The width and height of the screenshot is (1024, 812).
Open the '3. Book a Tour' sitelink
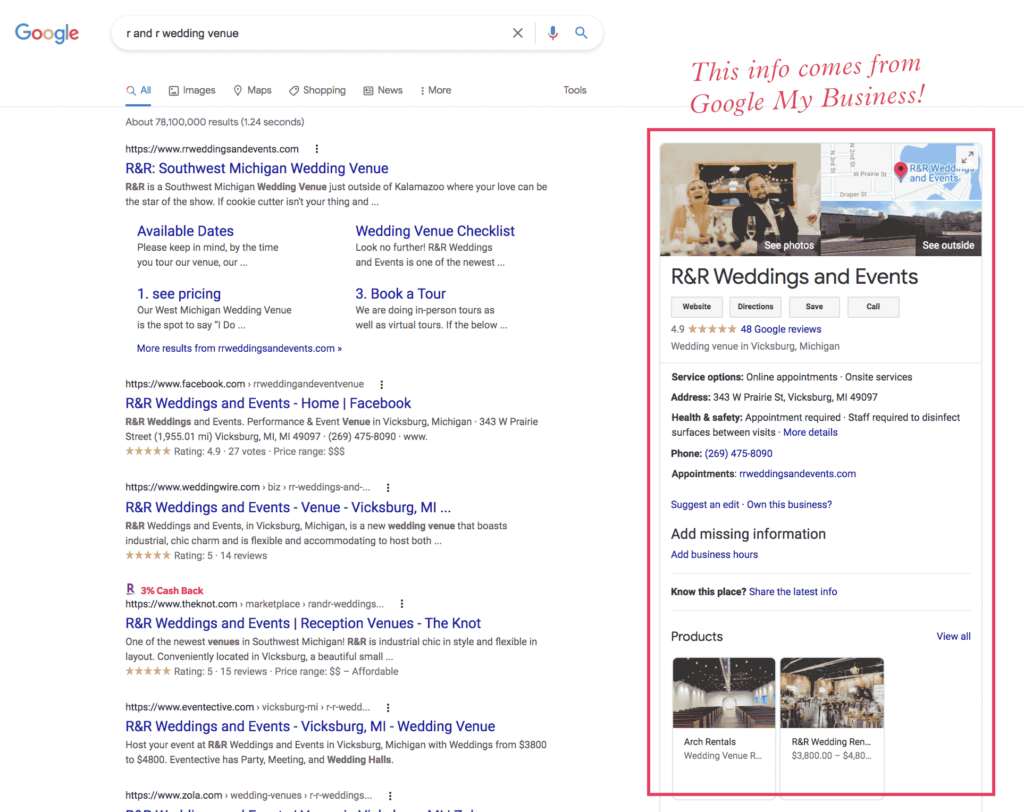click(400, 294)
